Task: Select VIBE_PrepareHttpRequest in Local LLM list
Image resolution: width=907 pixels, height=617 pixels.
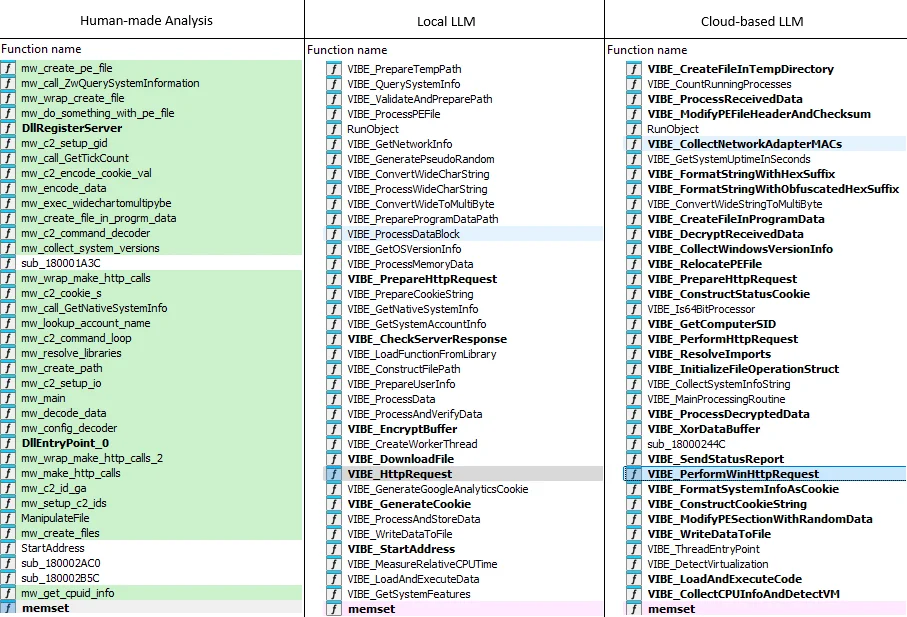Action: 463,279
